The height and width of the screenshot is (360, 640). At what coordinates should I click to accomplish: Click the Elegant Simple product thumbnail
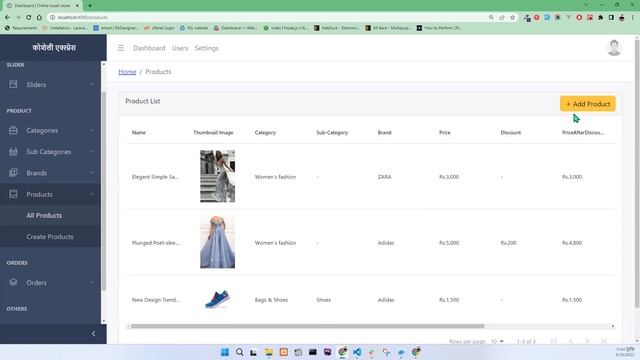217,176
